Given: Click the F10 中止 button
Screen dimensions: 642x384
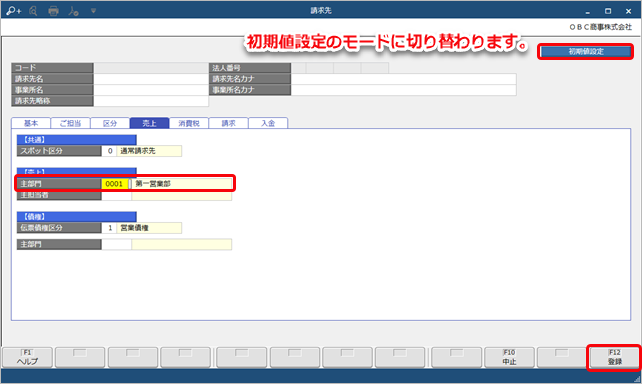Looking at the screenshot, I should click(509, 357).
